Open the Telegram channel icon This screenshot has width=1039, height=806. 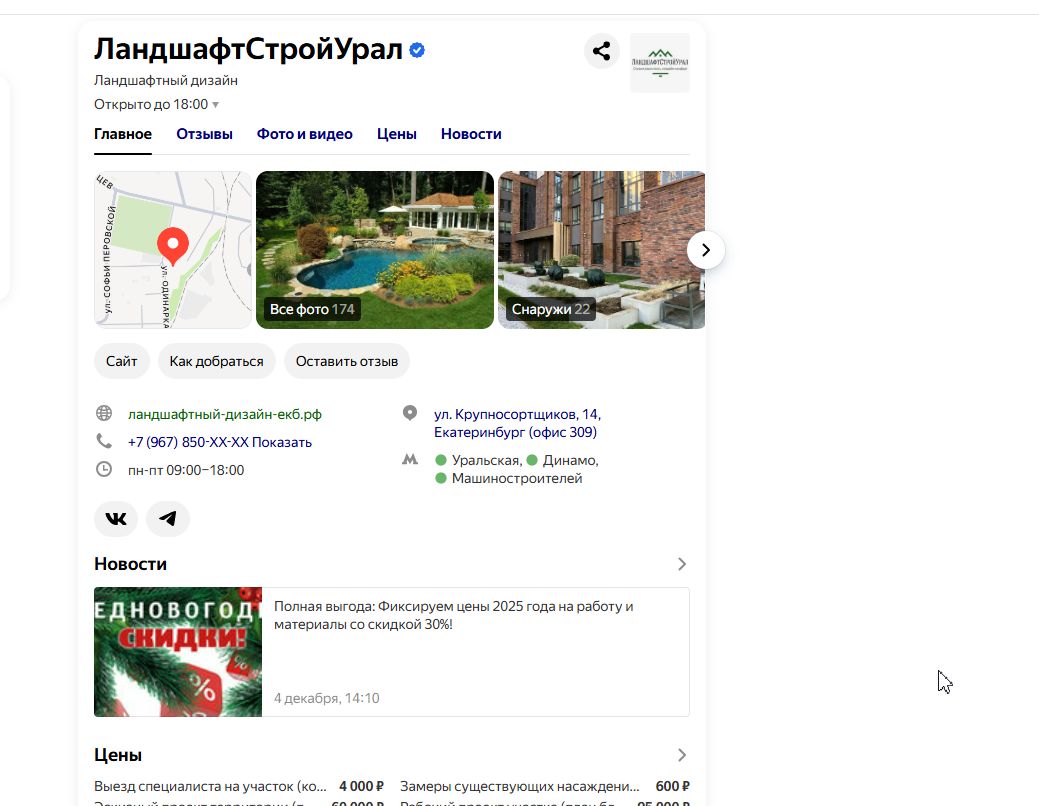168,519
